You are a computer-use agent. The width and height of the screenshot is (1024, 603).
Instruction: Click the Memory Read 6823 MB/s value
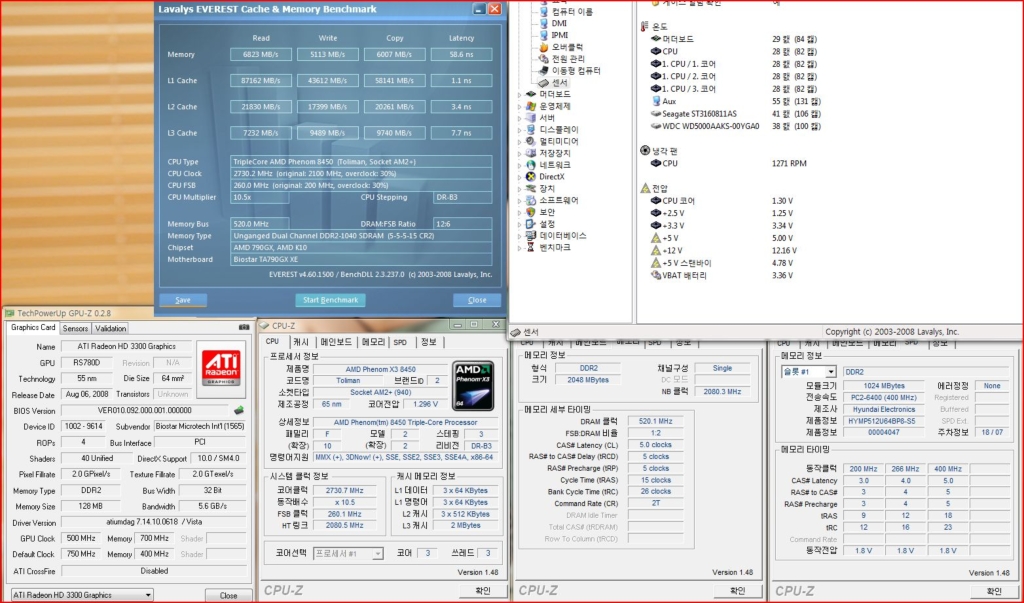pyautogui.click(x=261, y=55)
